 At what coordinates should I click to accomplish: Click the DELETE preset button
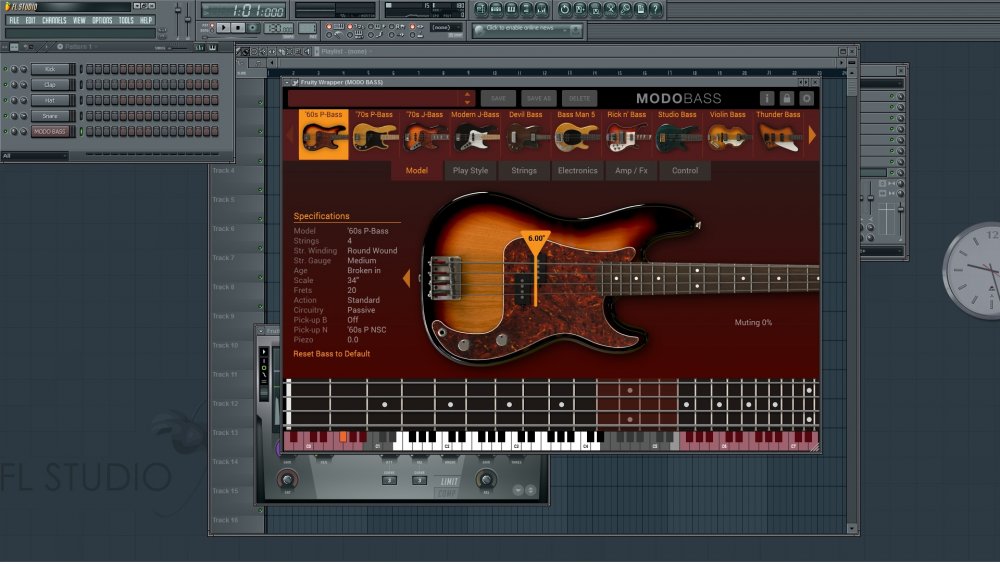point(579,98)
